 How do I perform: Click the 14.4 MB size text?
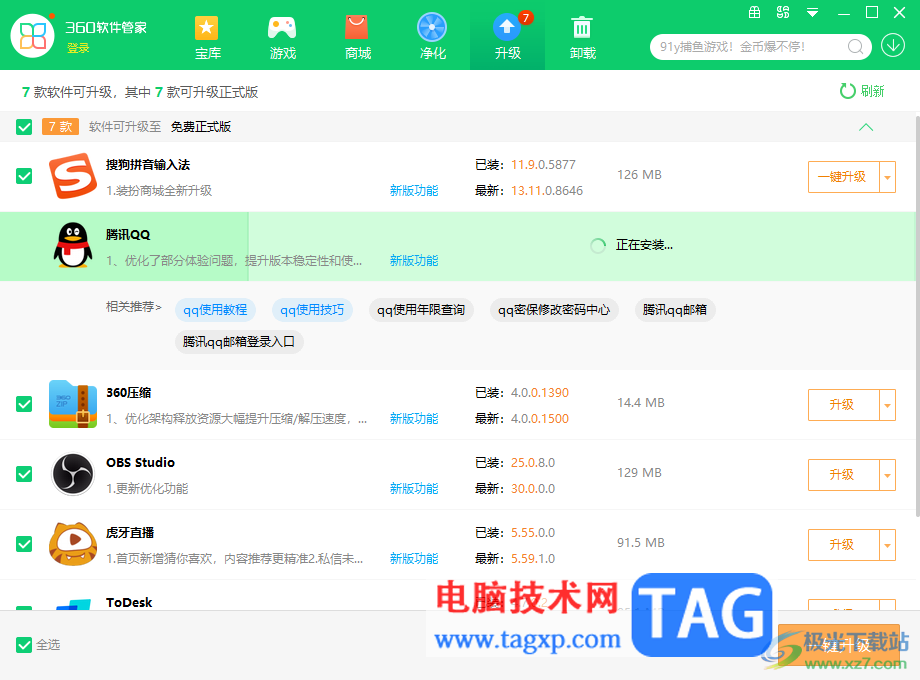coord(641,402)
